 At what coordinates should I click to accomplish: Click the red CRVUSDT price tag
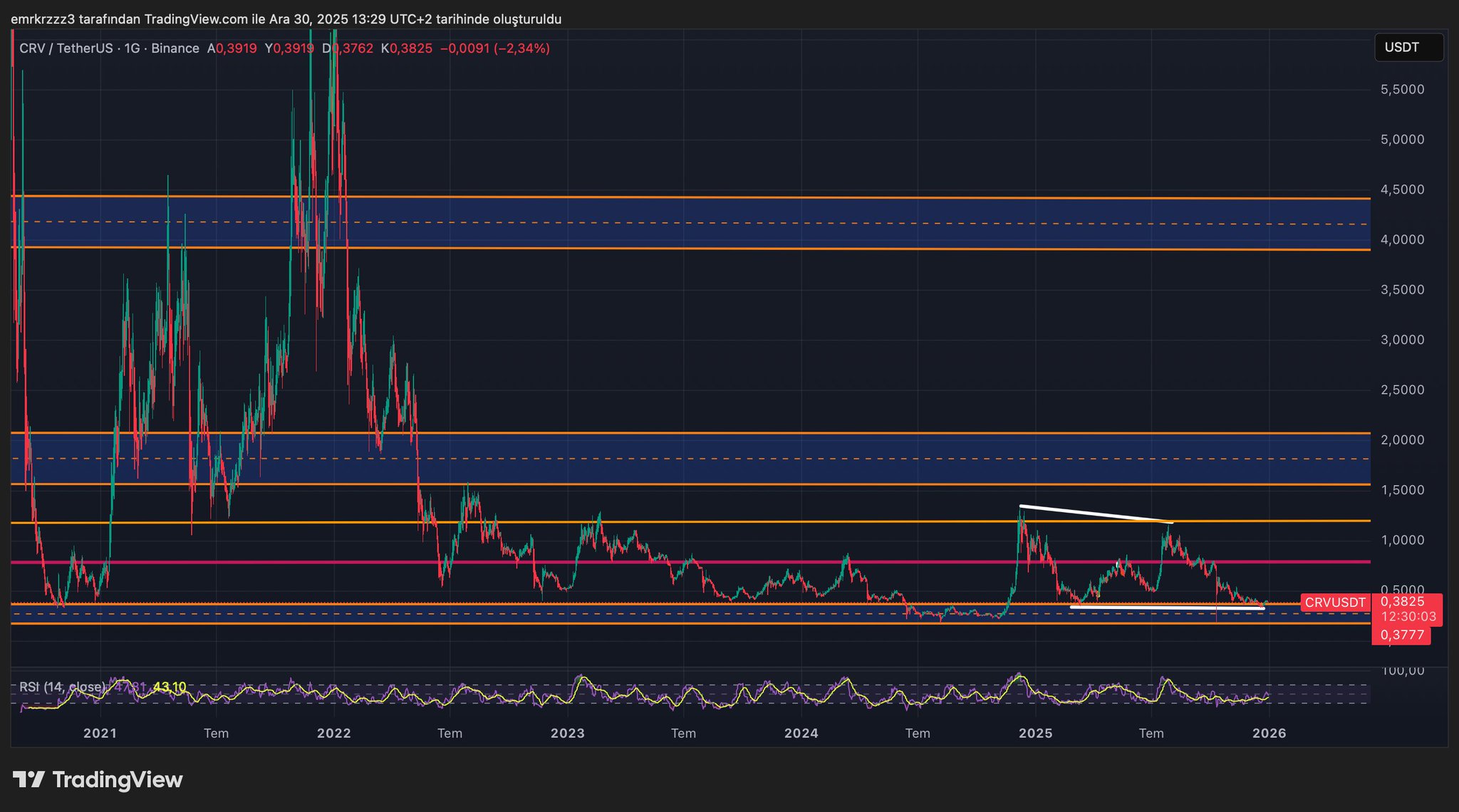pyautogui.click(x=1334, y=603)
